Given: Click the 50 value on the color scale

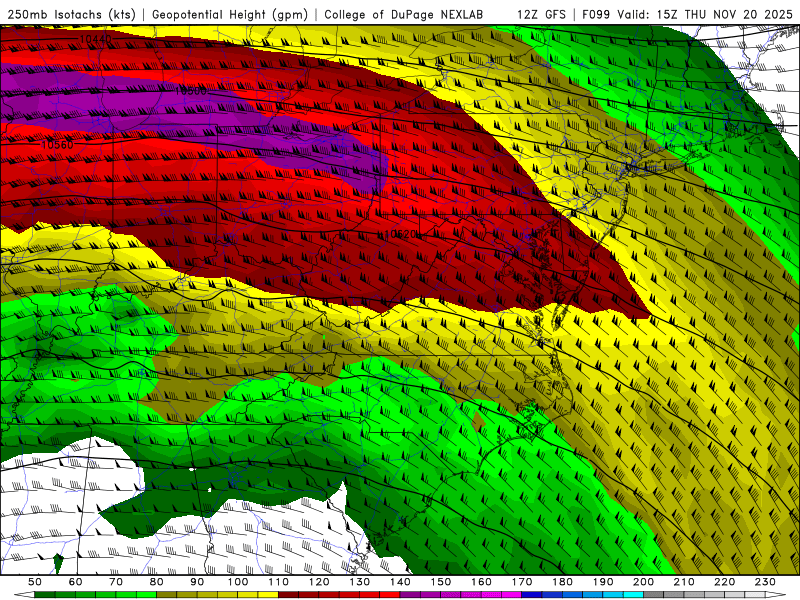Looking at the screenshot, I should pyautogui.click(x=35, y=582).
